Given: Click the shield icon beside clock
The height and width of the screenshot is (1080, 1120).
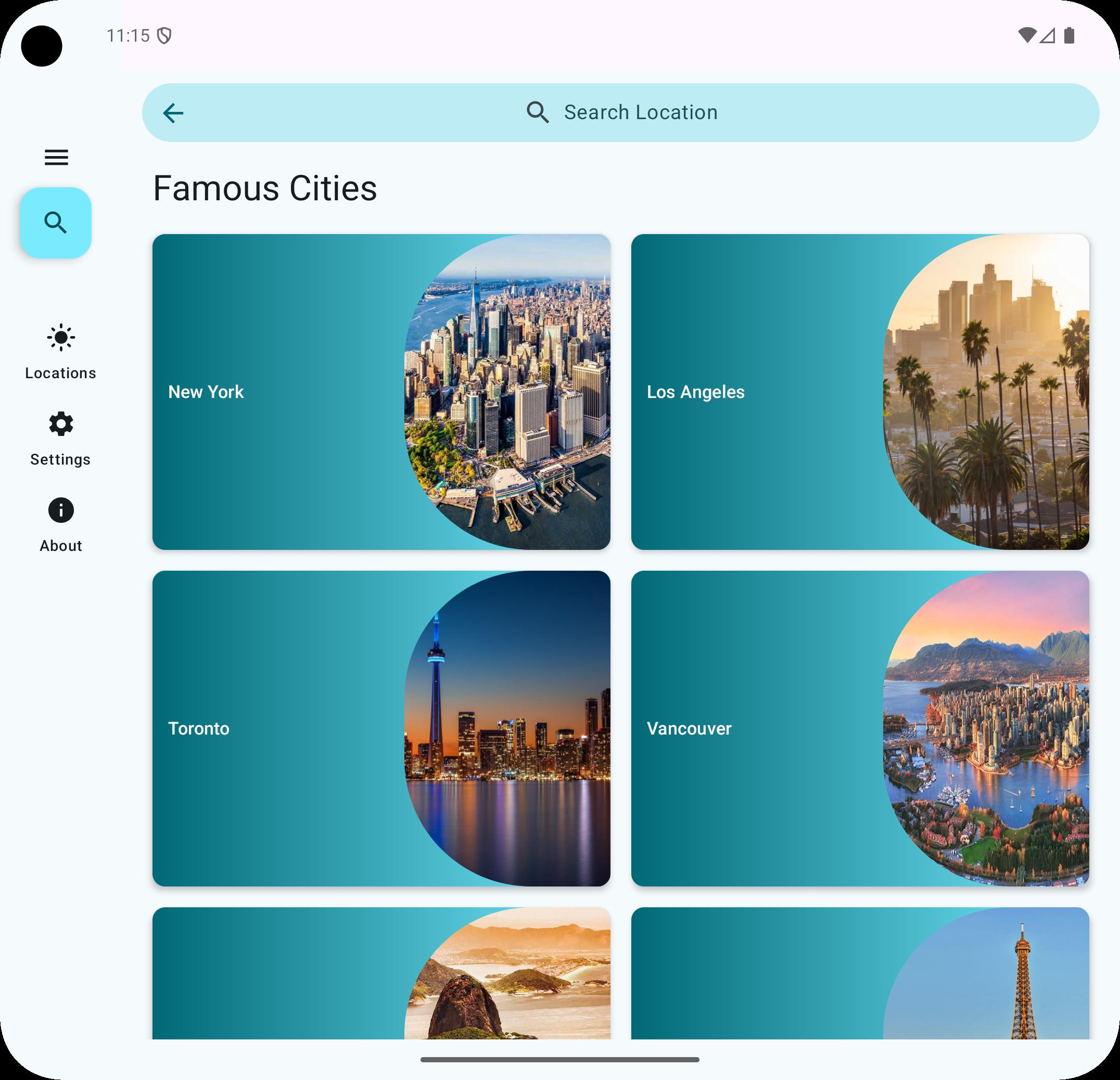Looking at the screenshot, I should click(x=164, y=36).
